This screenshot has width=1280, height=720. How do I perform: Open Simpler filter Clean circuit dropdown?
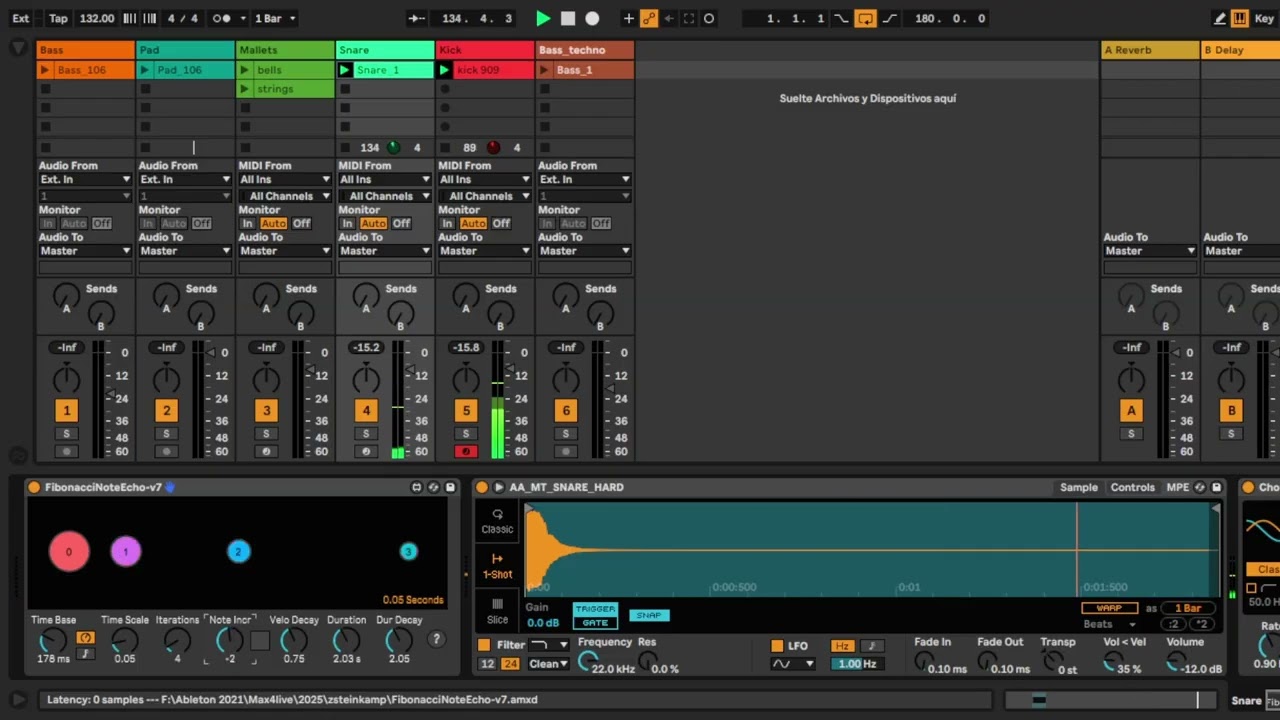[548, 664]
